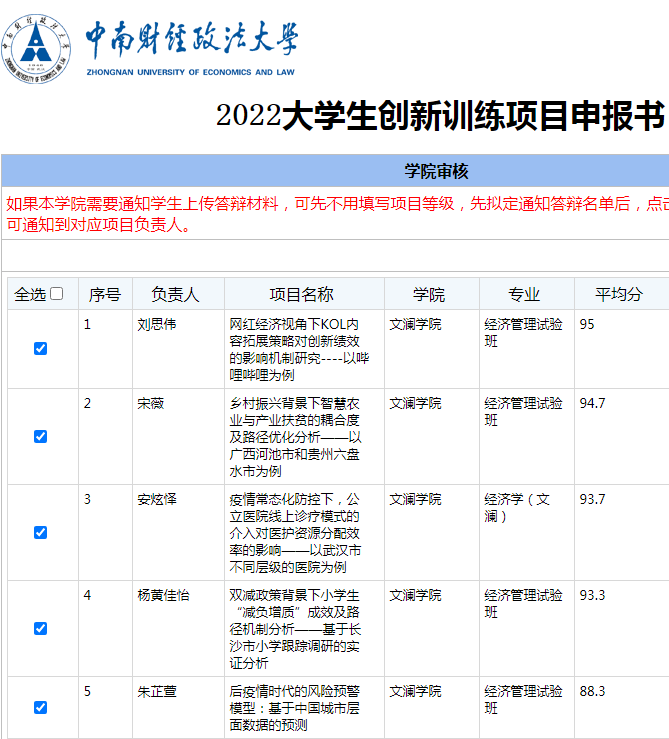Click the 平均分 column header
The width and height of the screenshot is (669, 739).
click(618, 294)
